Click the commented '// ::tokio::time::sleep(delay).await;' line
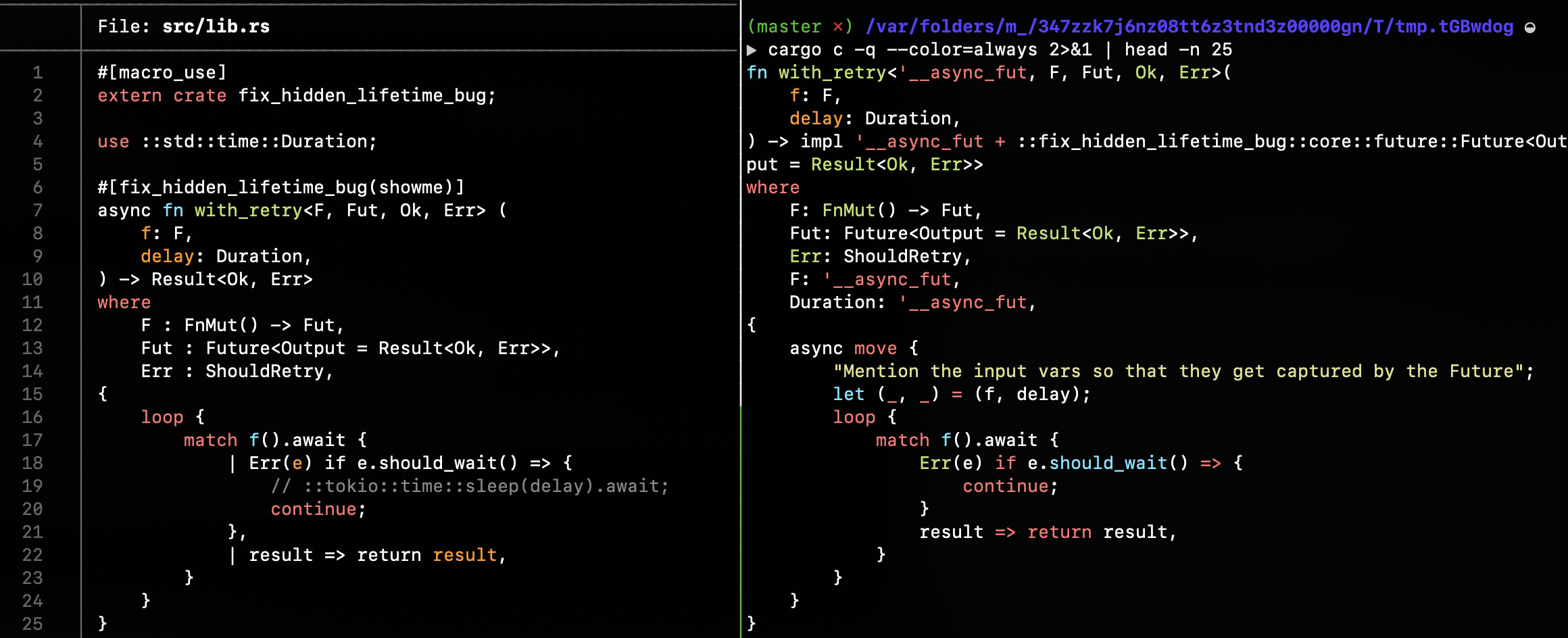Screen dimensions: 1568x638 coord(470,486)
